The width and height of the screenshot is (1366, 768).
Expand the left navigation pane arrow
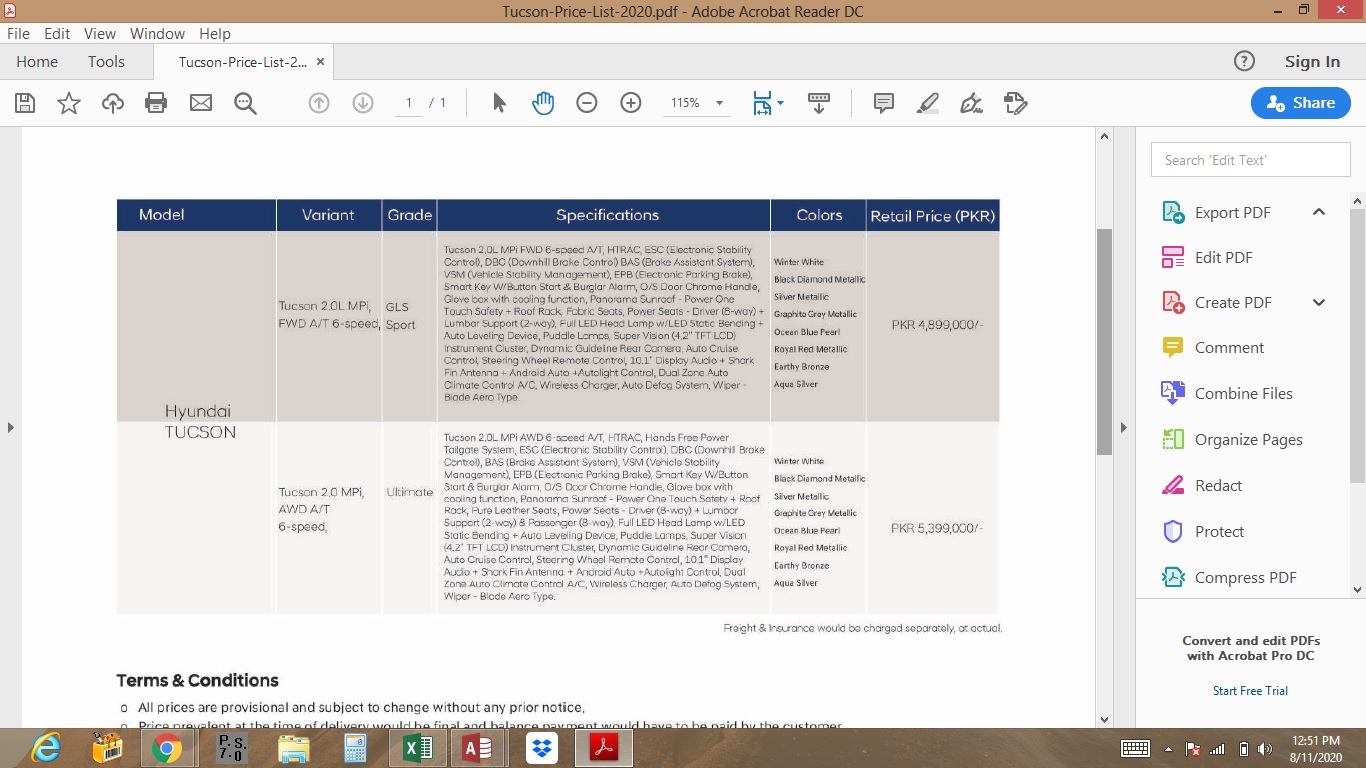tap(10, 428)
